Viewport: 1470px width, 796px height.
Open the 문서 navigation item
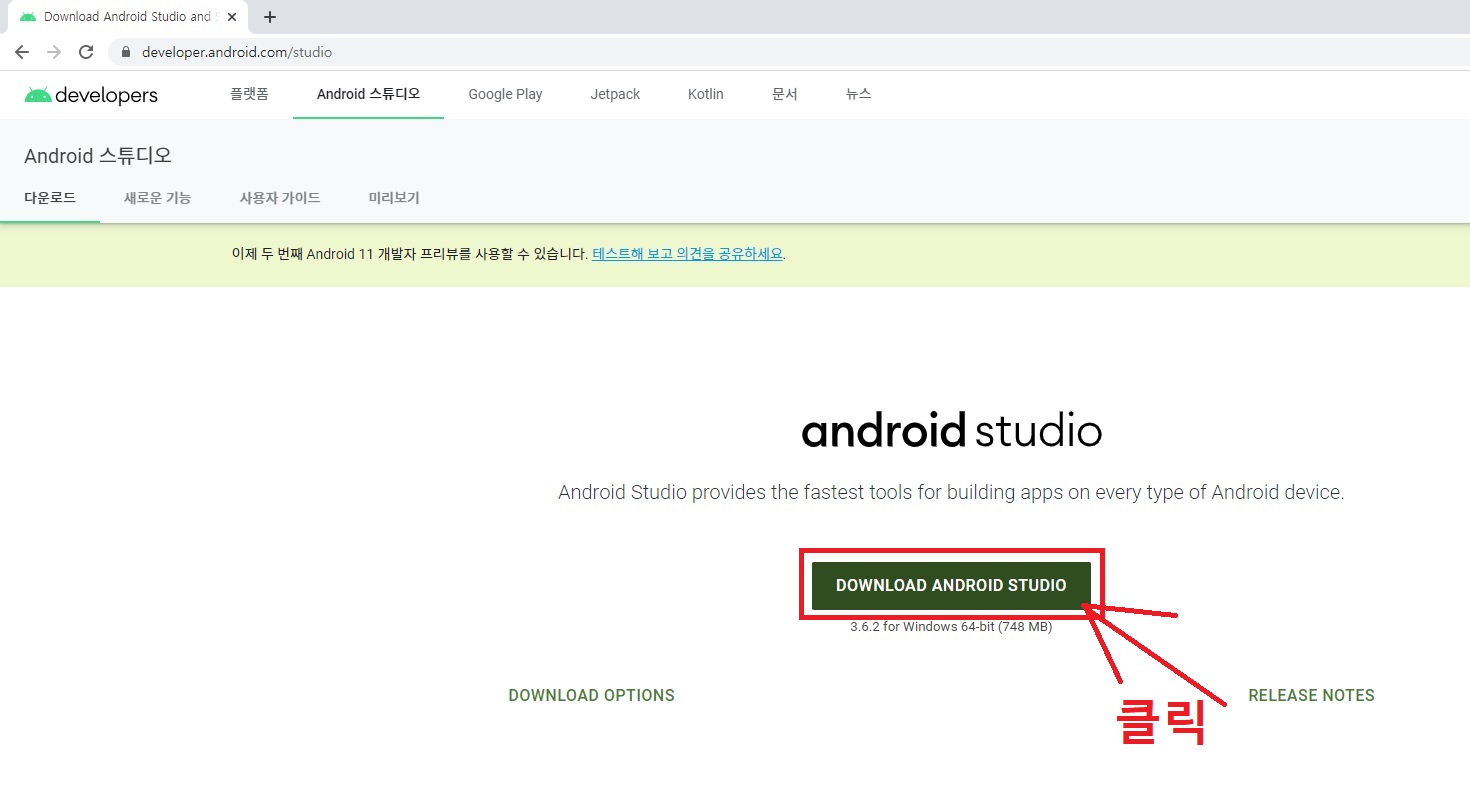coord(785,94)
